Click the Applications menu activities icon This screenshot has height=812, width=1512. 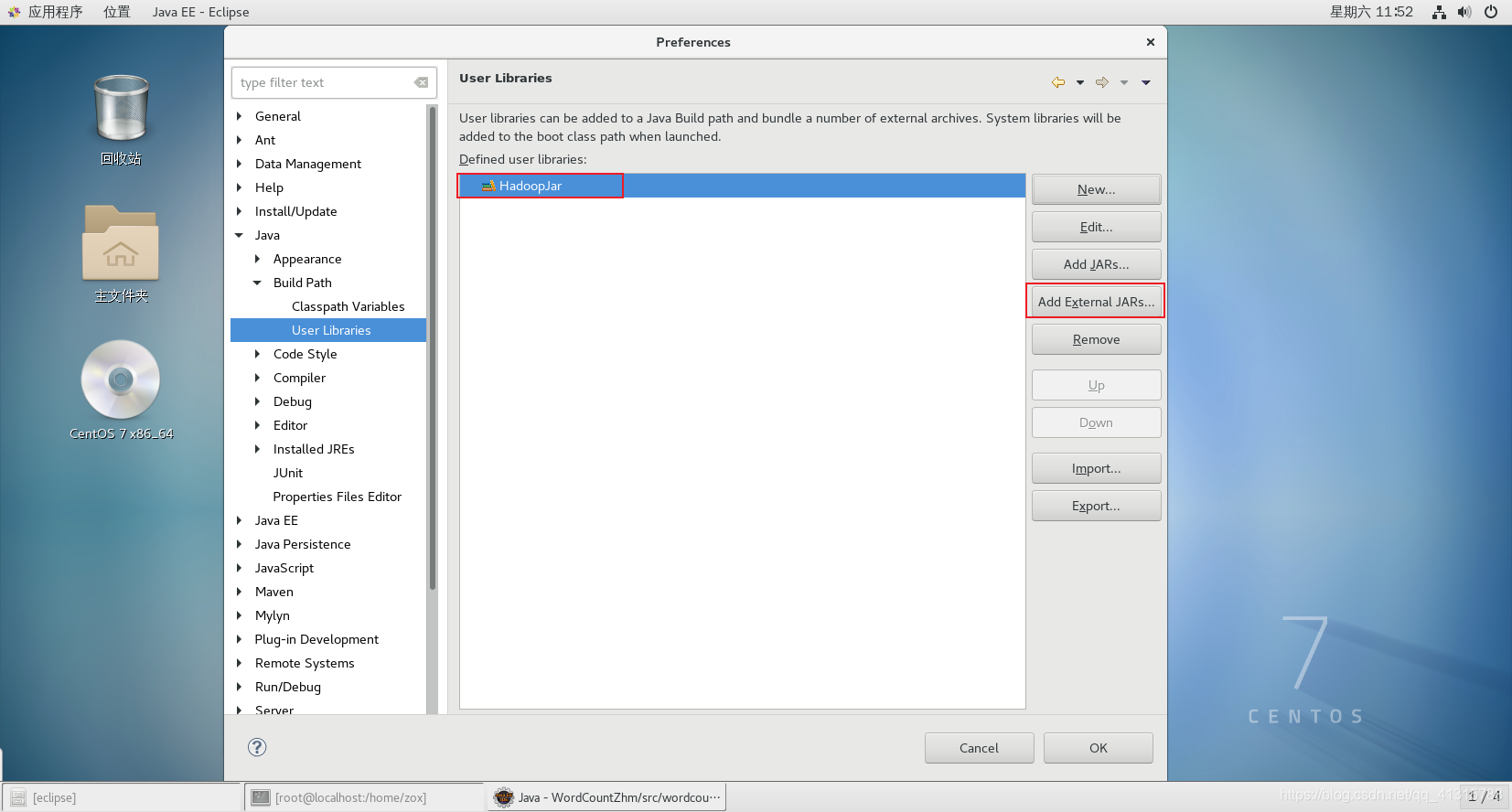click(14, 12)
